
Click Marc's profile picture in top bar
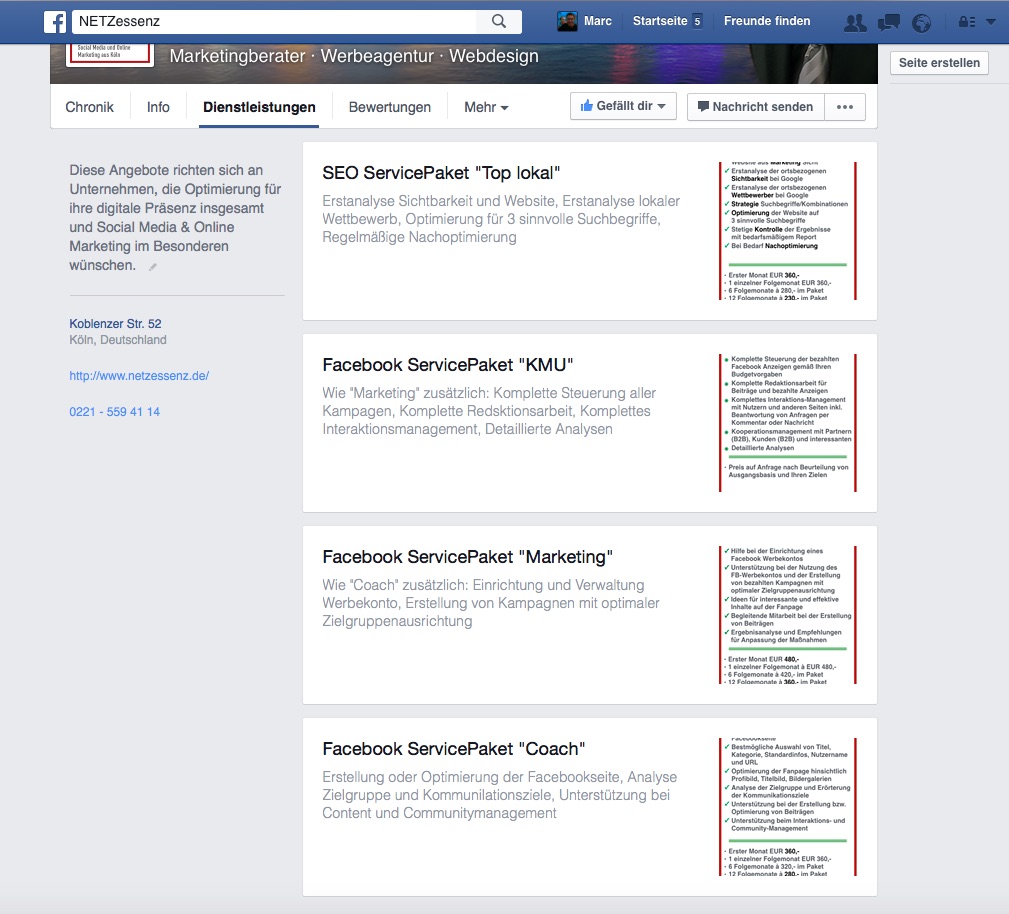pyautogui.click(x=567, y=21)
